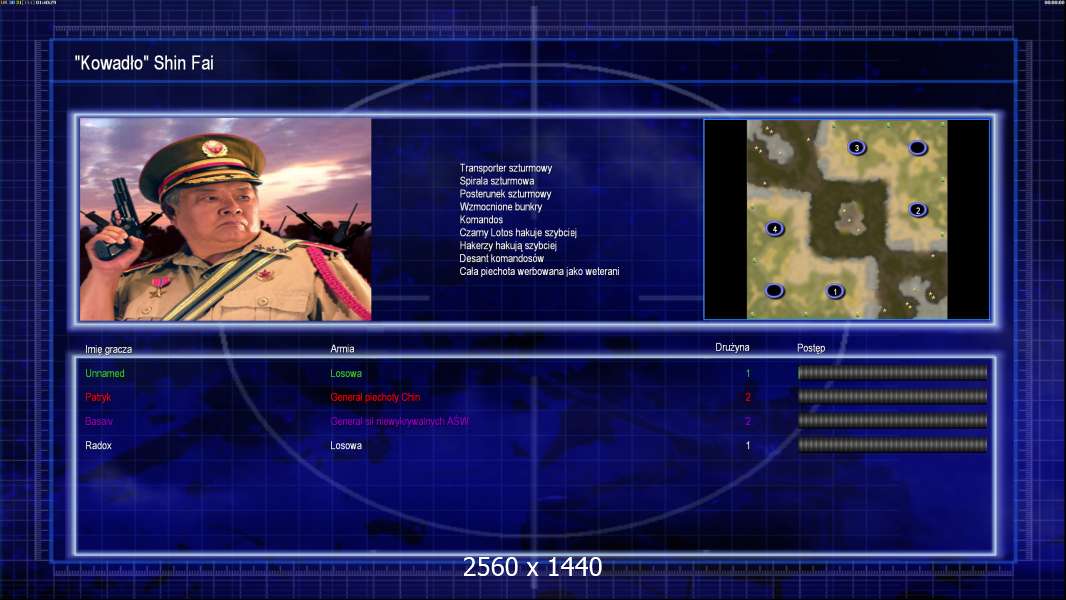Click the "Spirala szturmowa" list entry
1066x600 pixels.
point(497,181)
